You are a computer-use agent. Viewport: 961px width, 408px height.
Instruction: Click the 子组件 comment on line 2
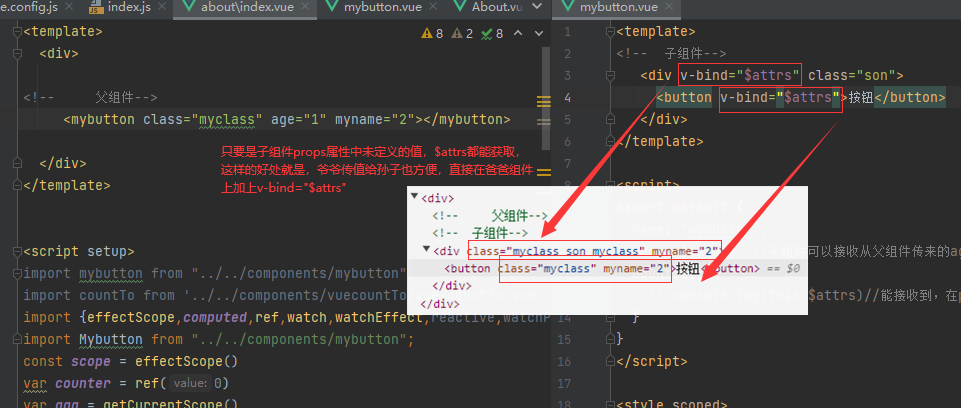coord(671,53)
